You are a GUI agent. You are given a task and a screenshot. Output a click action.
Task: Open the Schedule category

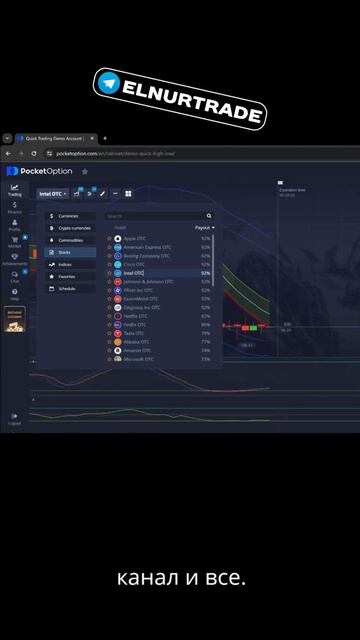tap(70, 289)
